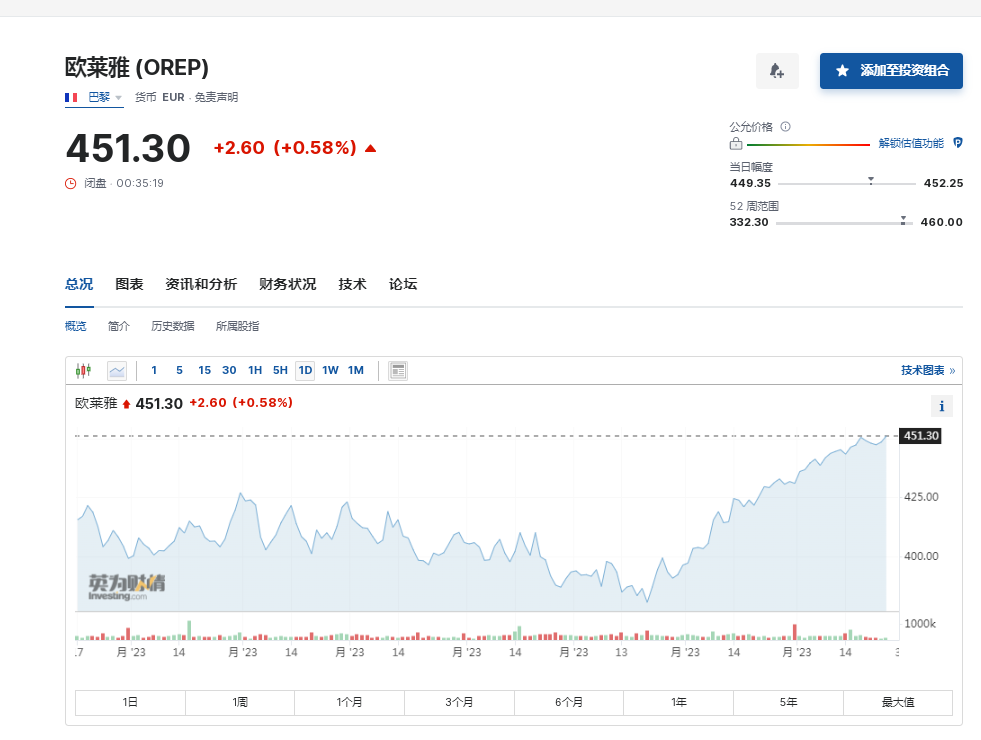
Task: Show 1日 chart range
Action: (130, 702)
